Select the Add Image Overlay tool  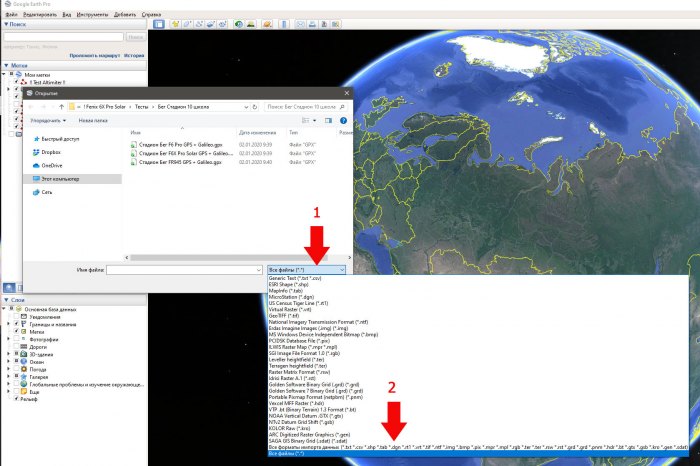click(x=210, y=24)
